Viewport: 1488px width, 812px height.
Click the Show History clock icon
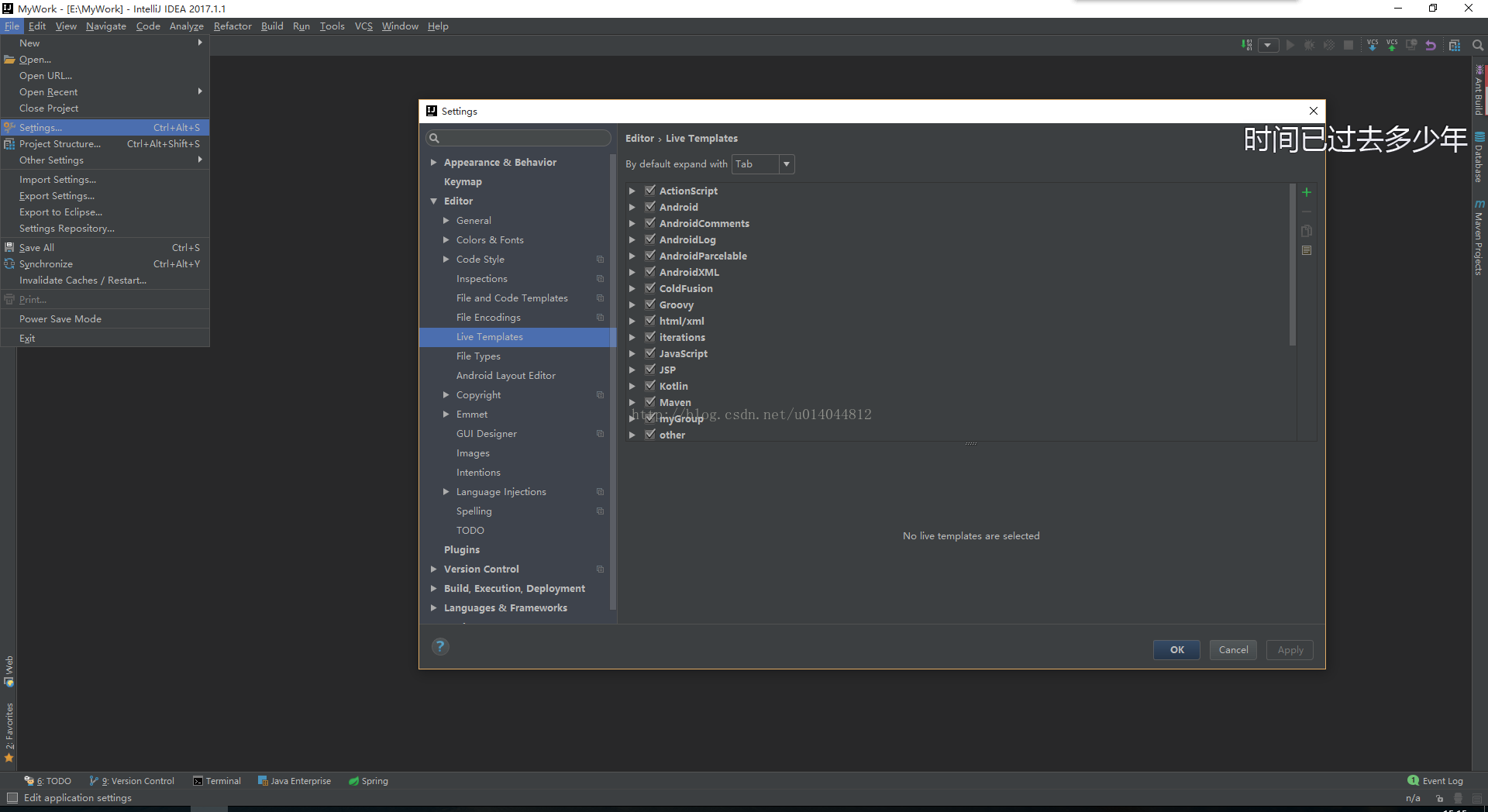(x=1411, y=45)
